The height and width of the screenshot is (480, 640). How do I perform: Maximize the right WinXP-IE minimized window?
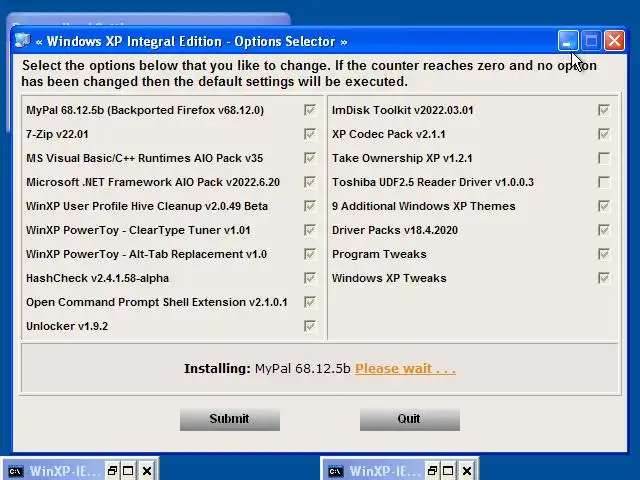click(x=448, y=471)
